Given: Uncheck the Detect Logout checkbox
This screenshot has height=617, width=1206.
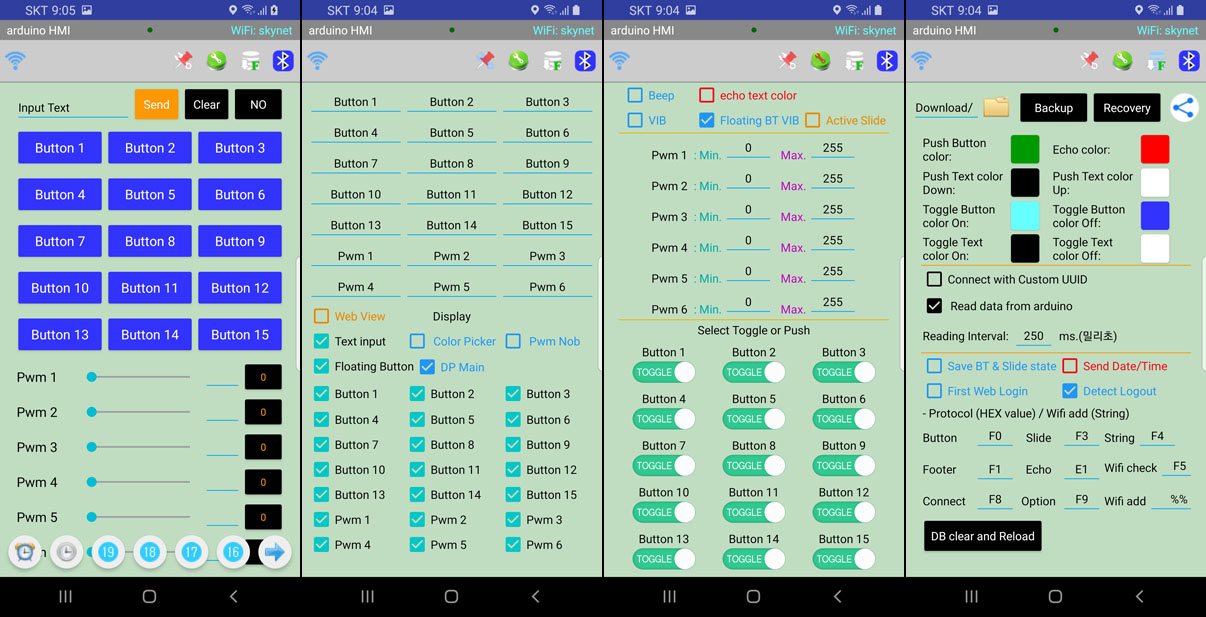Looking at the screenshot, I should 1070,391.
